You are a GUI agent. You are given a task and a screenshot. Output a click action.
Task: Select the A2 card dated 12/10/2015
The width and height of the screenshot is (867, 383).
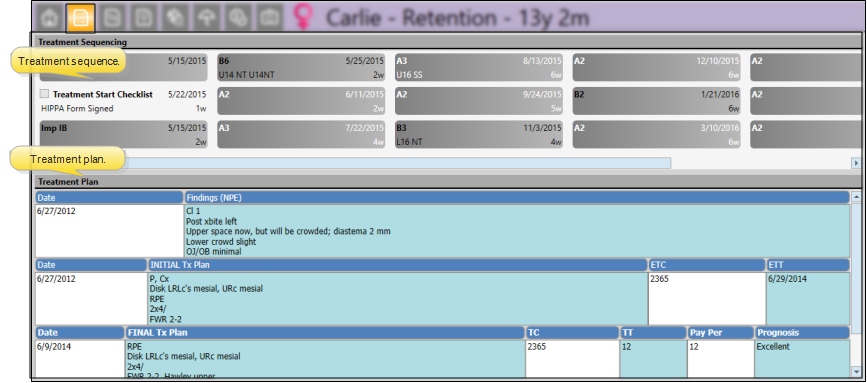(656, 67)
